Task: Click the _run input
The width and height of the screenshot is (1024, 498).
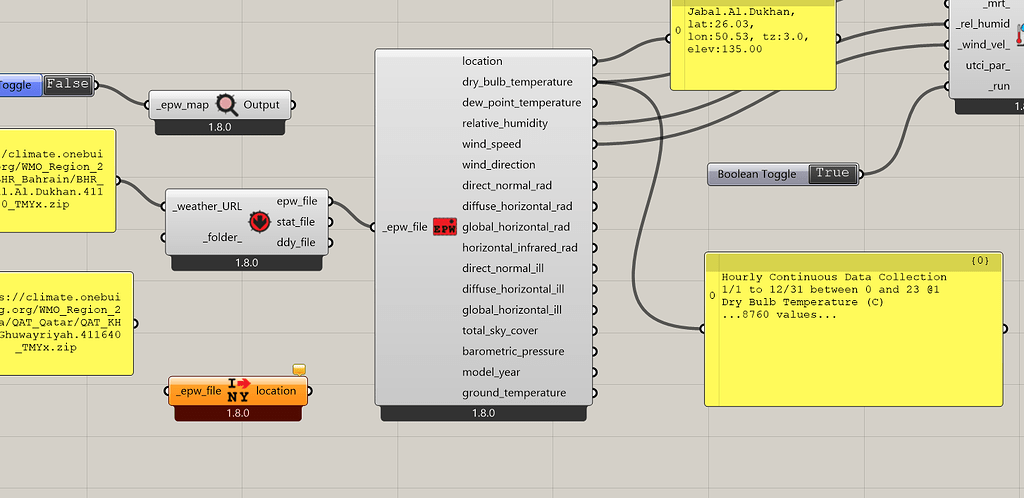Action: 999,86
